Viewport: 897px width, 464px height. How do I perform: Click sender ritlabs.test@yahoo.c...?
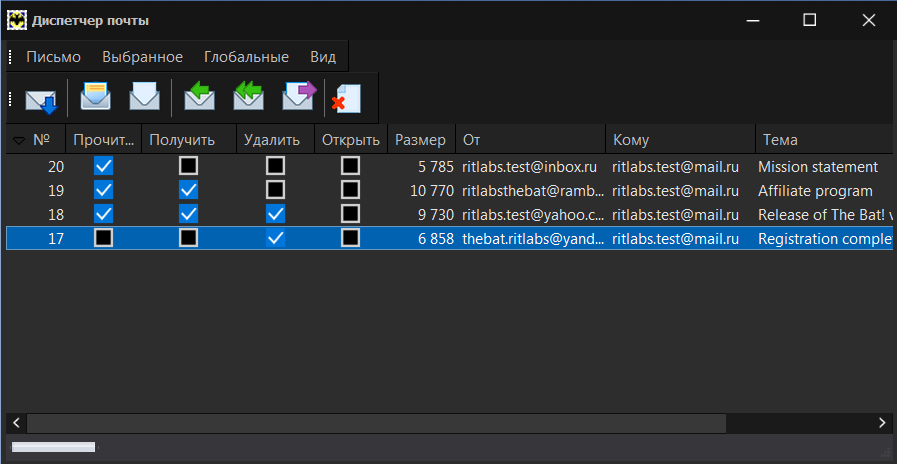pyautogui.click(x=533, y=215)
